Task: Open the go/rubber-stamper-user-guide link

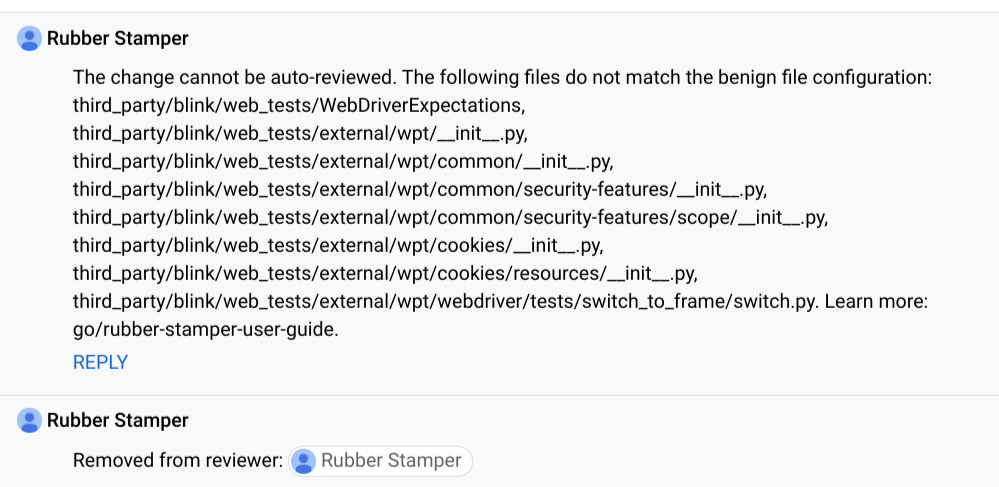Action: [206, 328]
